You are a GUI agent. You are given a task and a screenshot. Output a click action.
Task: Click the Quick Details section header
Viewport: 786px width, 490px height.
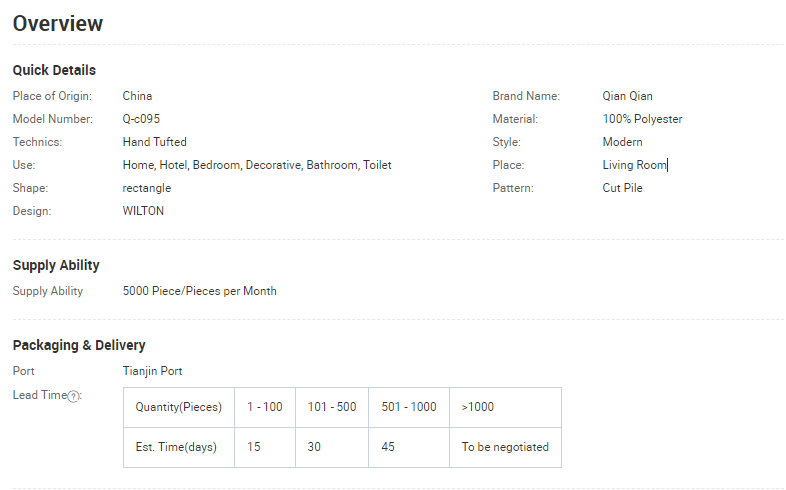54,70
